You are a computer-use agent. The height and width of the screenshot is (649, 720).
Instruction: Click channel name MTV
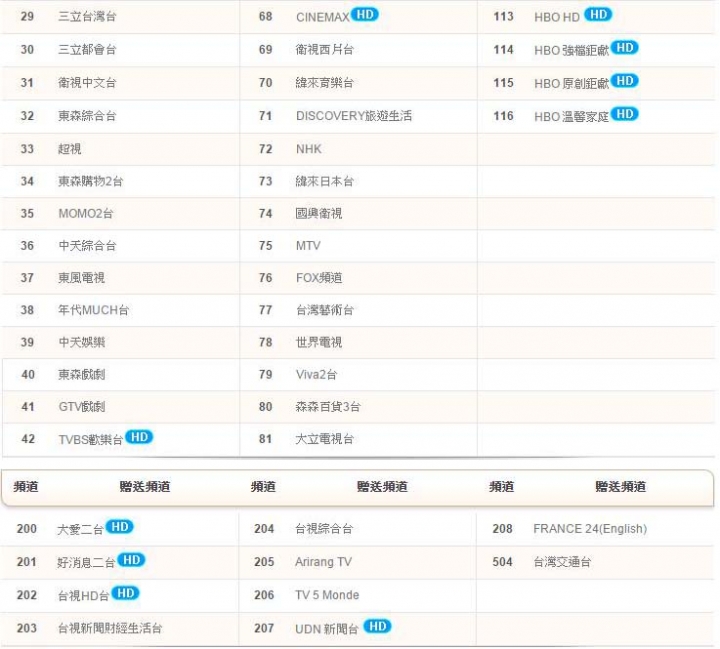pyautogui.click(x=308, y=246)
